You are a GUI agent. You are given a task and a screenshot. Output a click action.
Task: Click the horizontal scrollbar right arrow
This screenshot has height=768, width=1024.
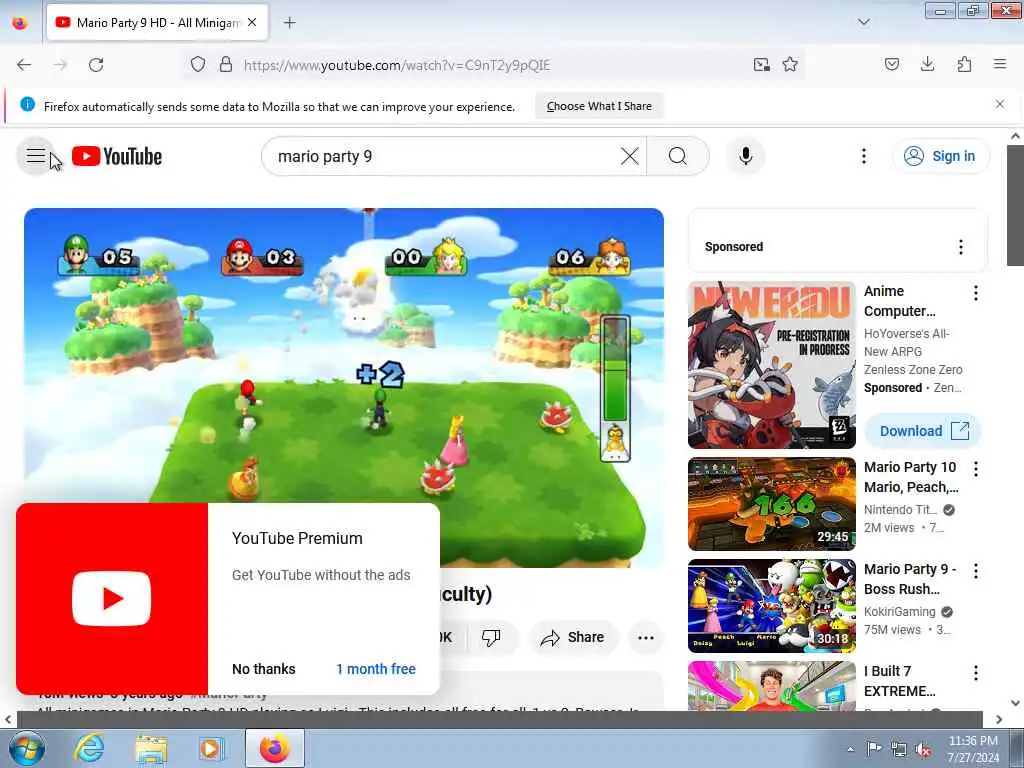point(999,719)
